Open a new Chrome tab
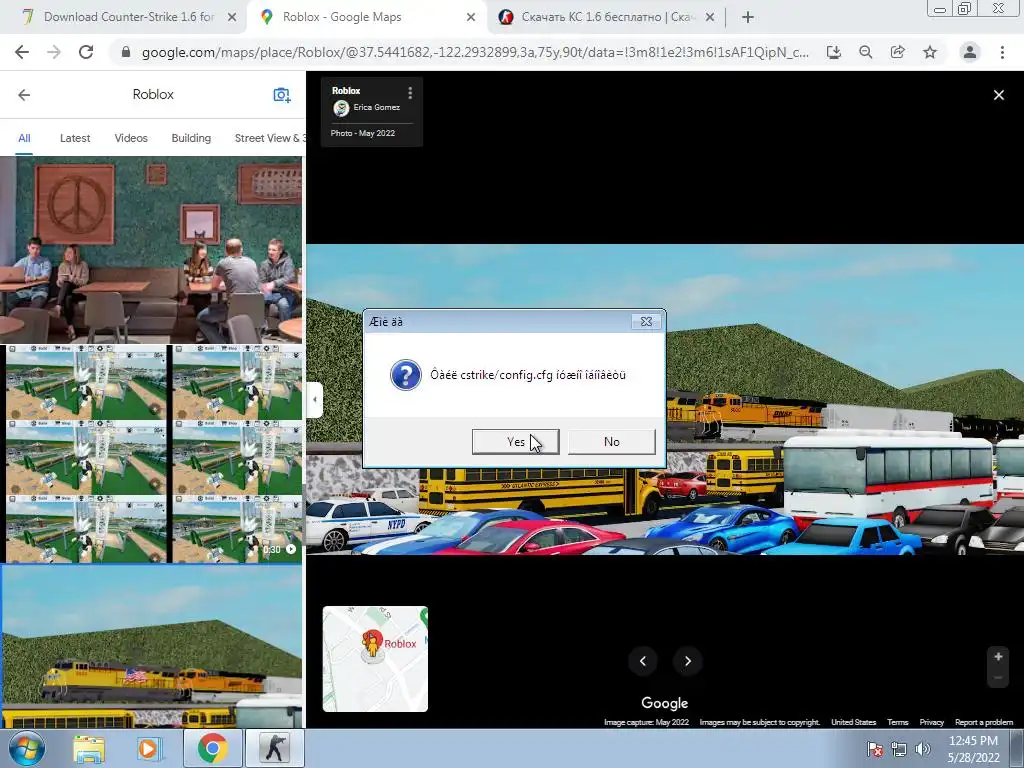Viewport: 1024px width, 768px height. point(748,18)
